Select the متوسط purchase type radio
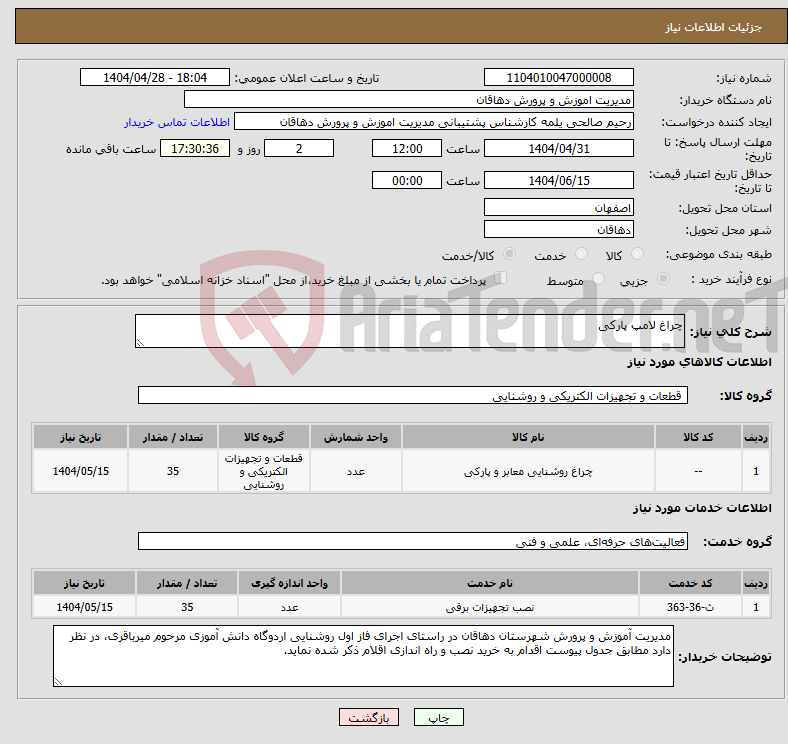Image resolution: width=788 pixels, height=744 pixels. 599,278
